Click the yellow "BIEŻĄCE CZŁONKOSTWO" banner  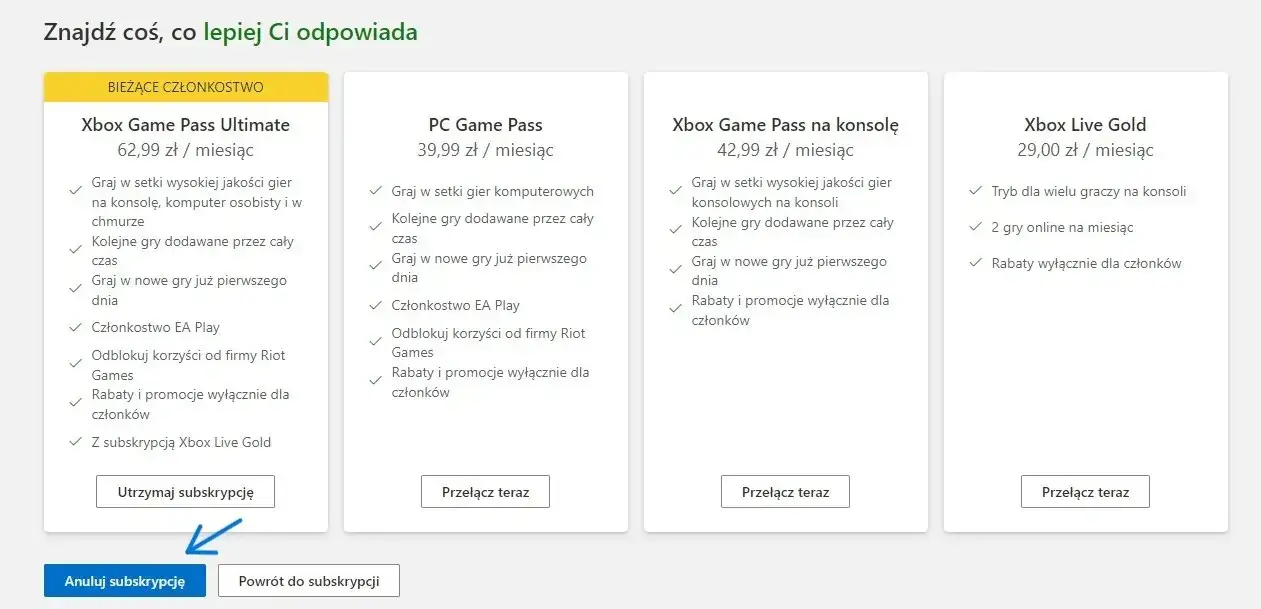tap(185, 87)
